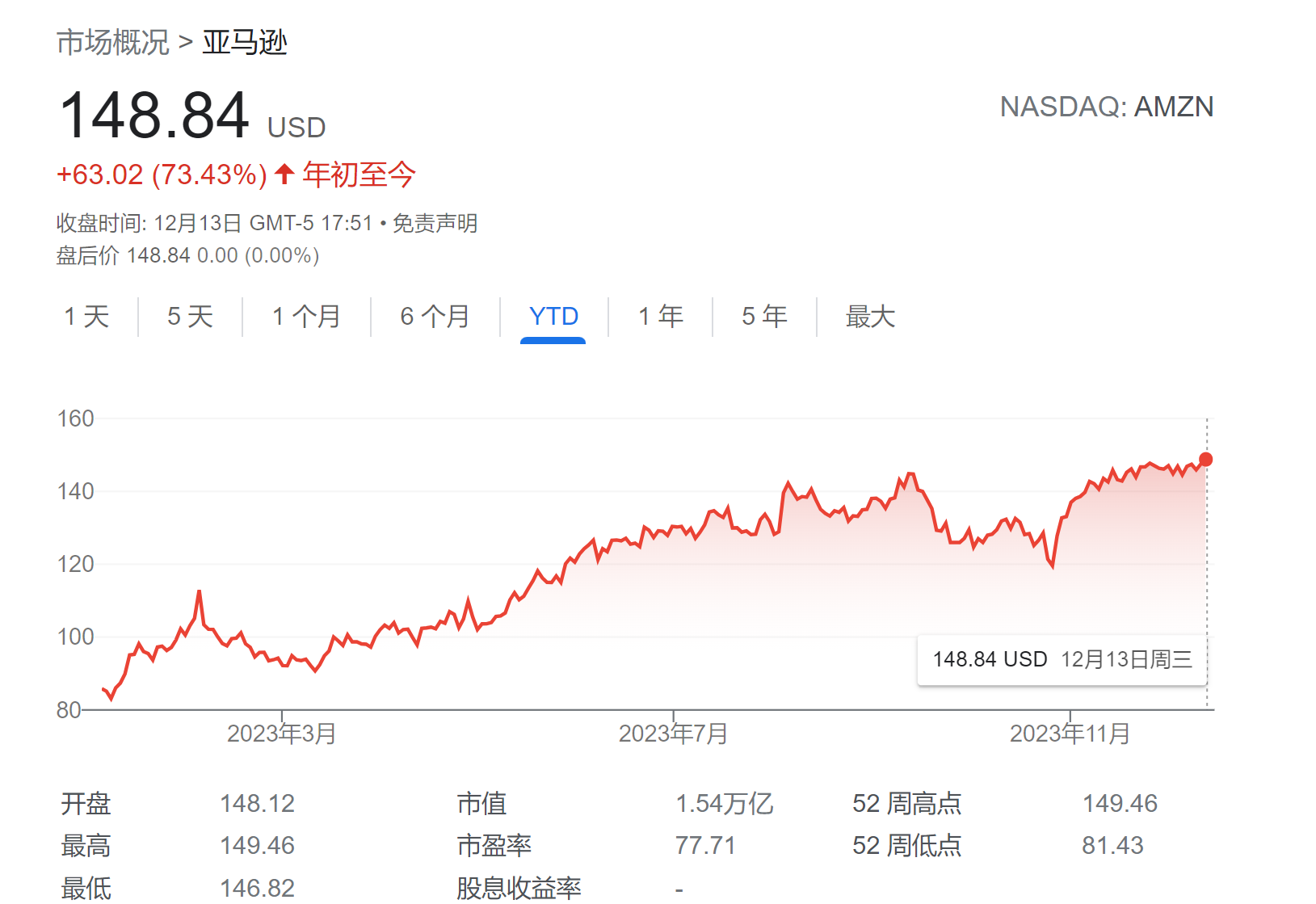Click the 市盈率 label
This screenshot has height=904, width=1316.
(494, 846)
